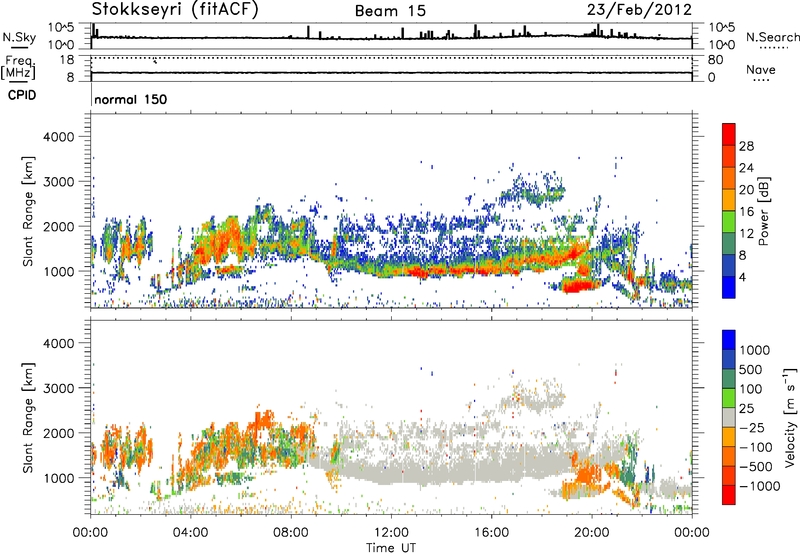800x554 pixels.
Task: Click the 4 tick on power colorbar
Action: (x=742, y=277)
